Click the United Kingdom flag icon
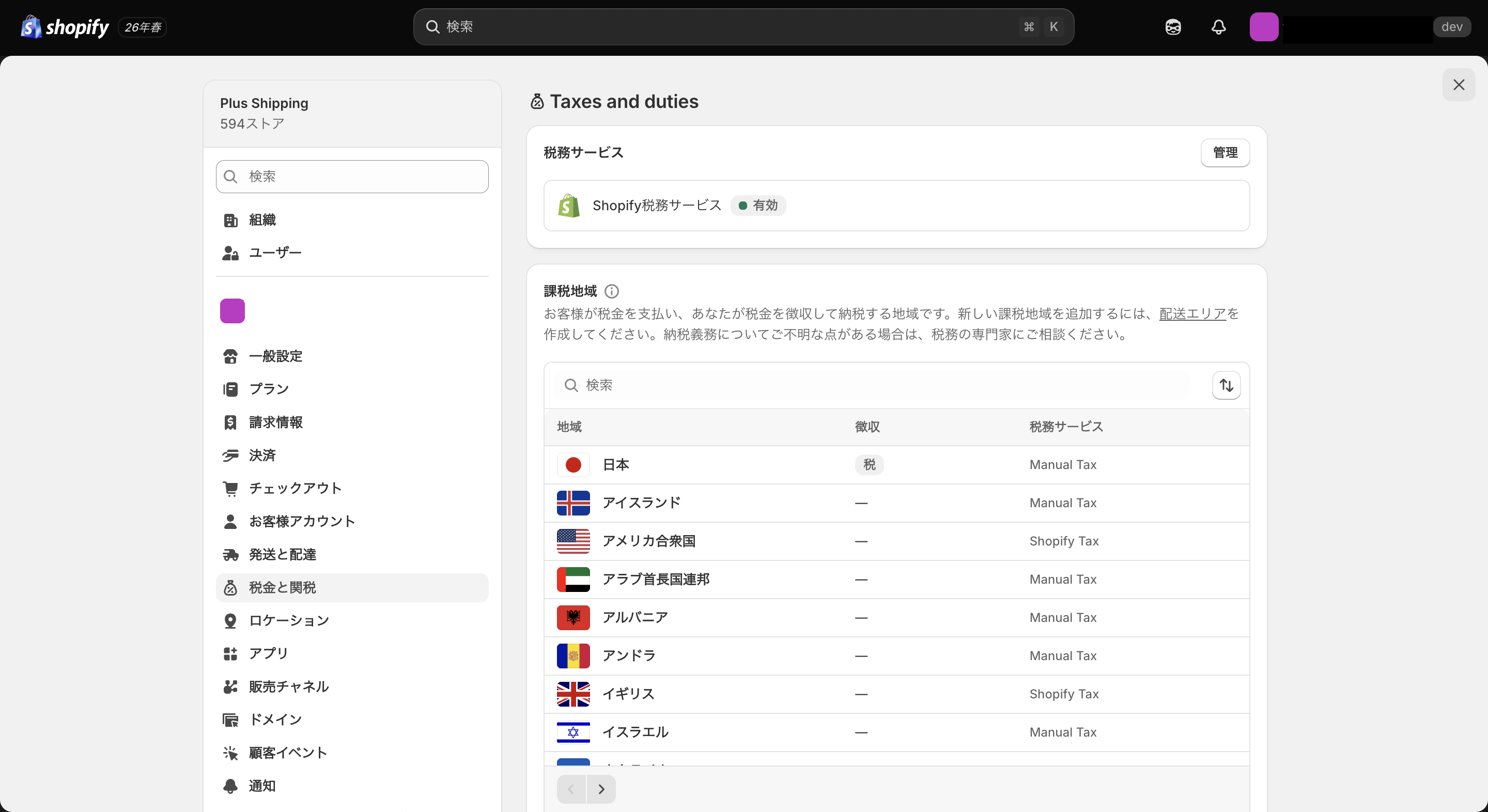This screenshot has width=1488, height=812. point(573,694)
